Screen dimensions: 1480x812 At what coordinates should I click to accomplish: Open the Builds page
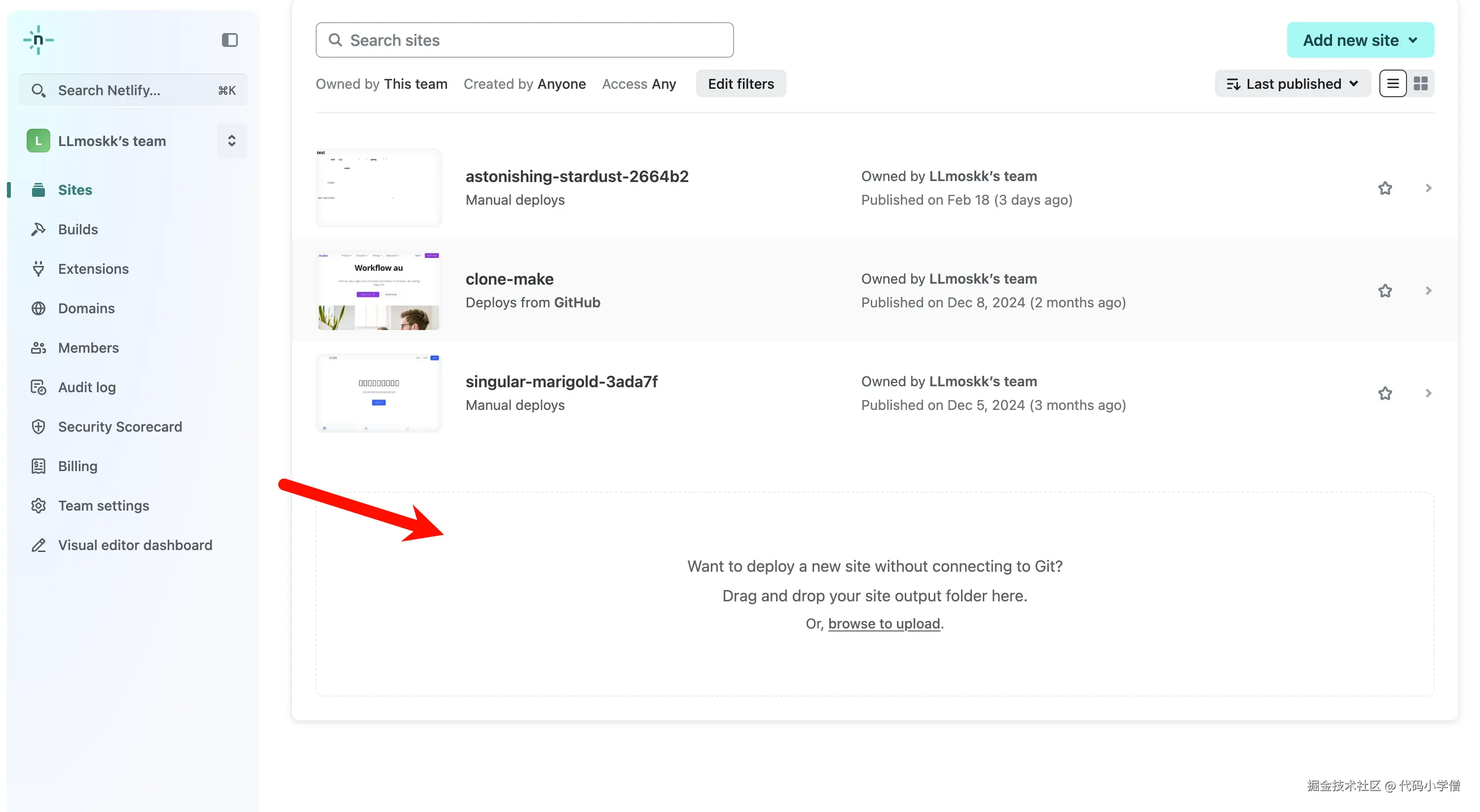coord(77,229)
